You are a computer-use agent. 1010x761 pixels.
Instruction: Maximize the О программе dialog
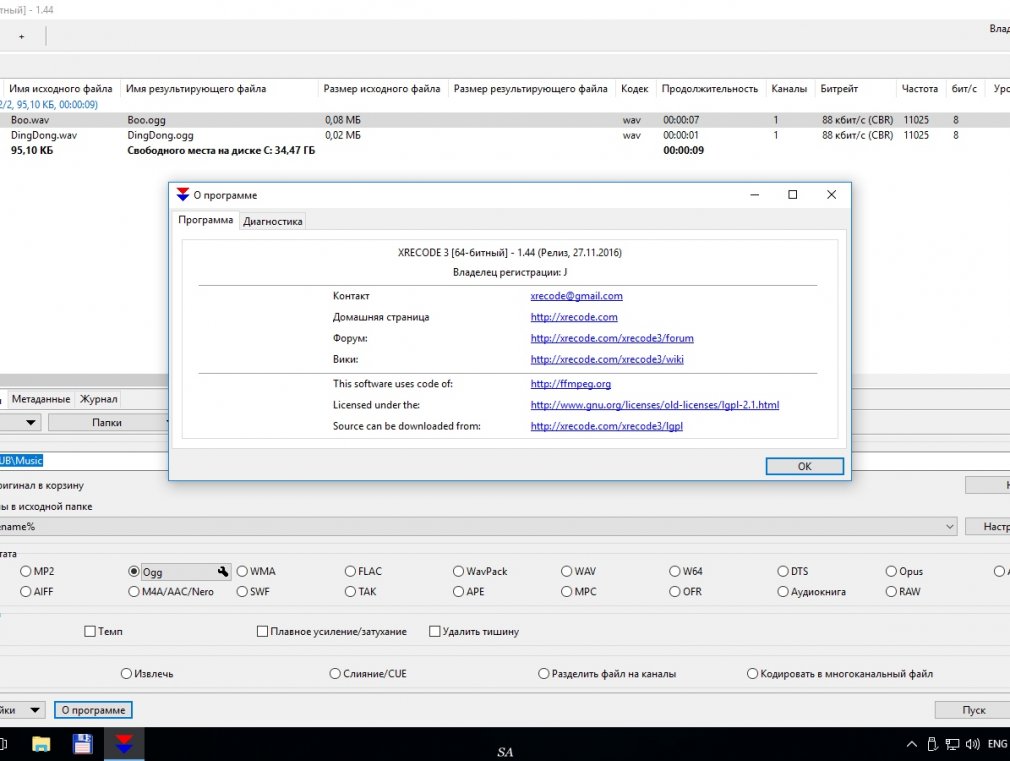(793, 195)
